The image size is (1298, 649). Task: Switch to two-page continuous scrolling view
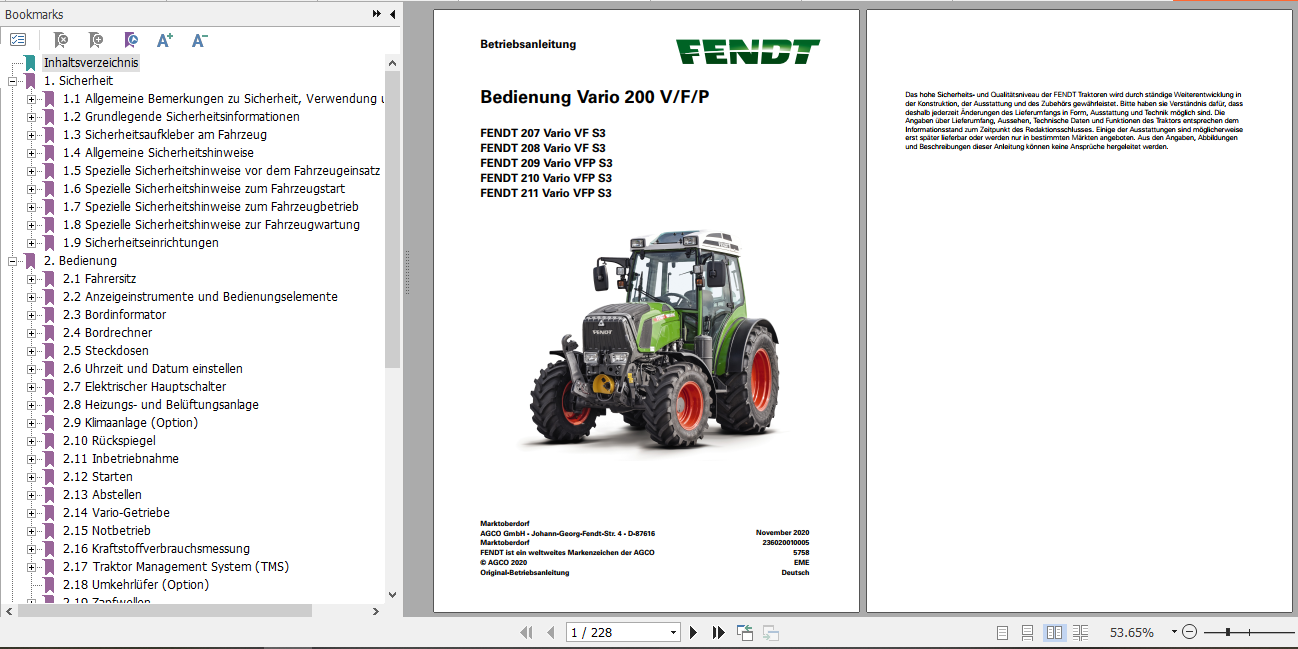tap(1080, 632)
